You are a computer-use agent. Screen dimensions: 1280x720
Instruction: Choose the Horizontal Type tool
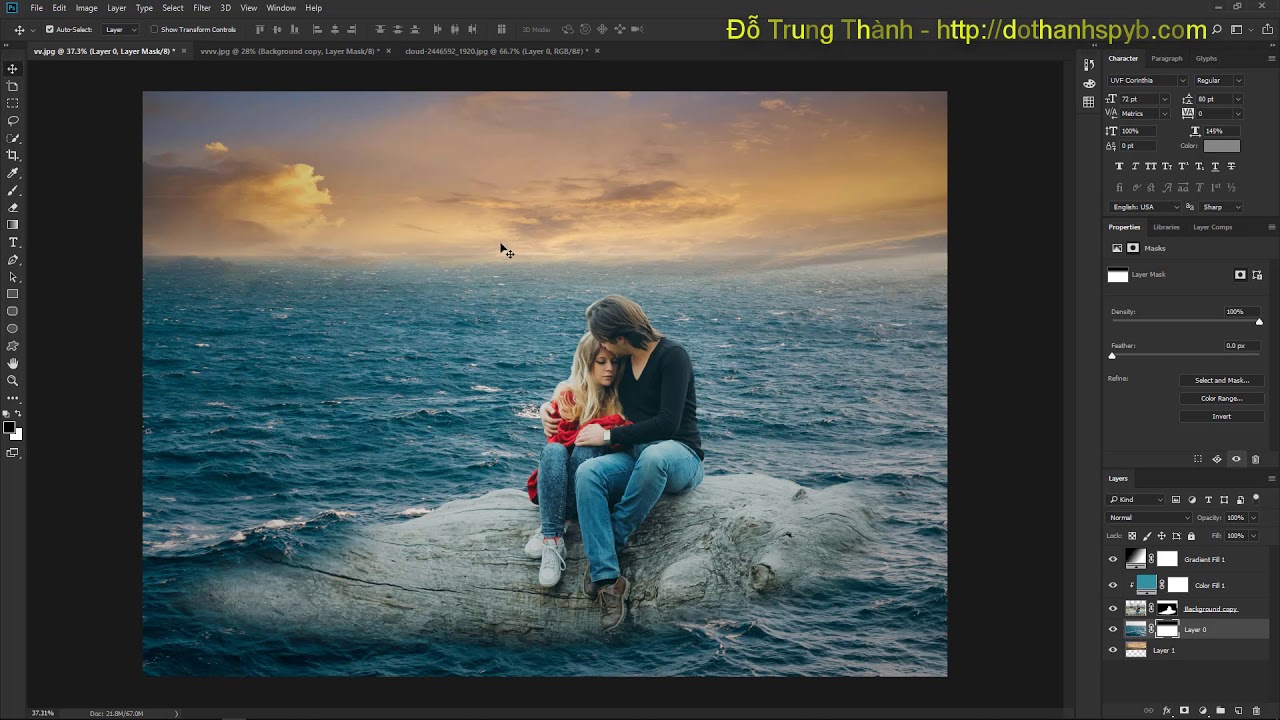tap(13, 242)
